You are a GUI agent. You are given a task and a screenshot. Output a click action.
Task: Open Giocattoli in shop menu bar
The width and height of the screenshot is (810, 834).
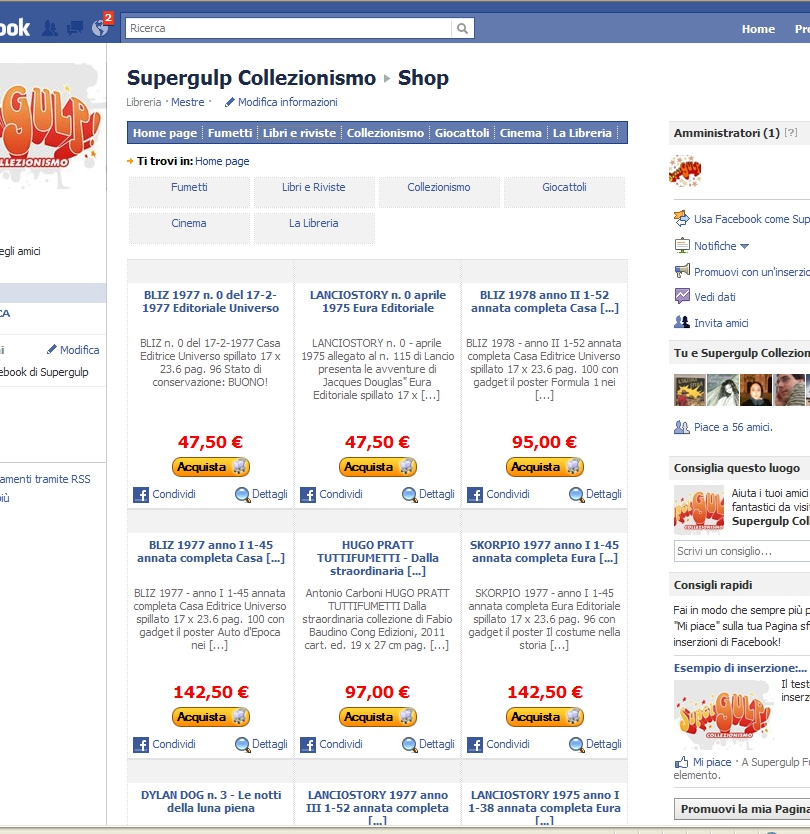(462, 133)
